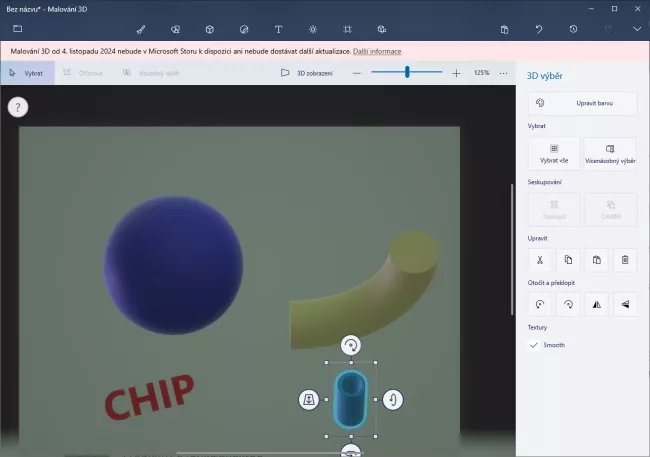Open the main menu folder icon
The width and height of the screenshot is (650, 457).
coord(17,29)
